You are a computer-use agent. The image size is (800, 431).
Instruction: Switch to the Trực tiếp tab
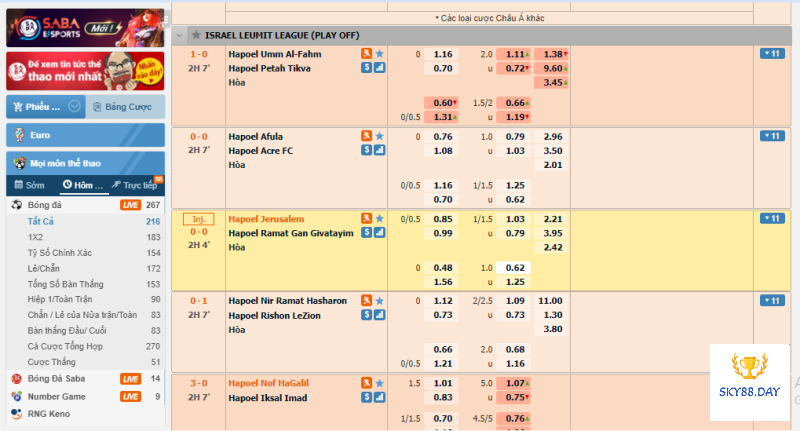coord(136,185)
